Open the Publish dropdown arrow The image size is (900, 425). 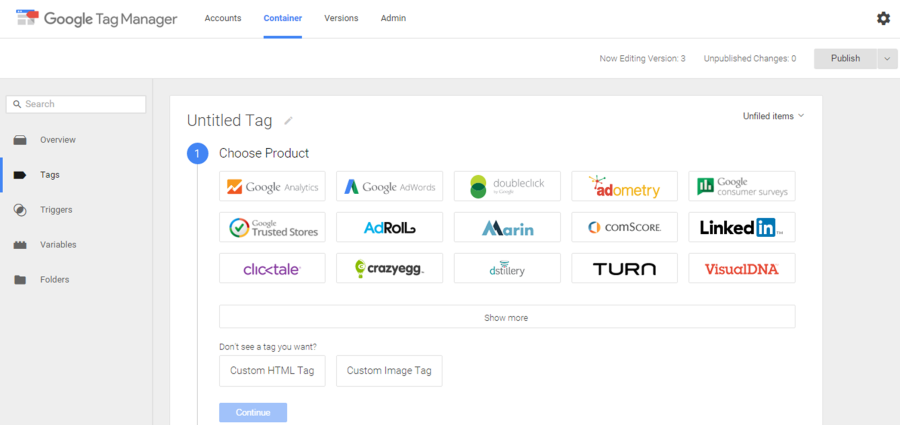(887, 59)
